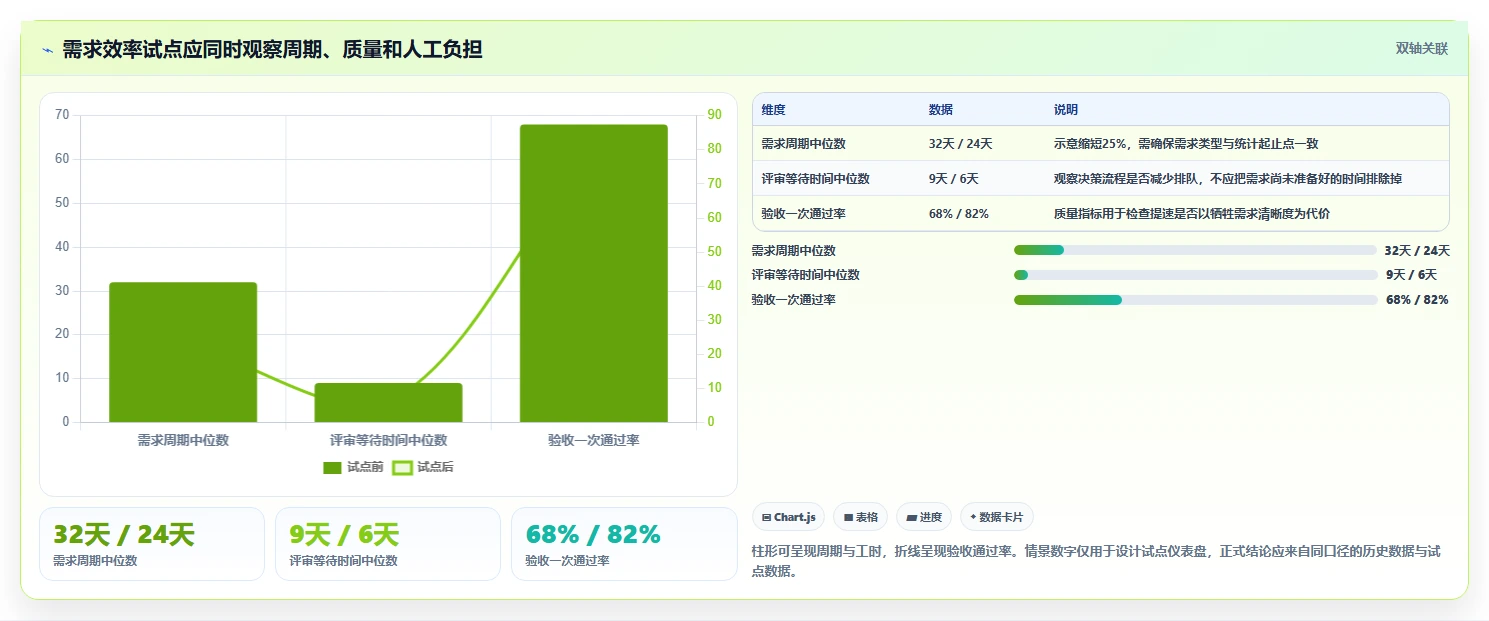Viewport: 1489px width, 621px height.
Task: Click the 评审等待时间中位数 progress bar
Action: click(x=1195, y=275)
